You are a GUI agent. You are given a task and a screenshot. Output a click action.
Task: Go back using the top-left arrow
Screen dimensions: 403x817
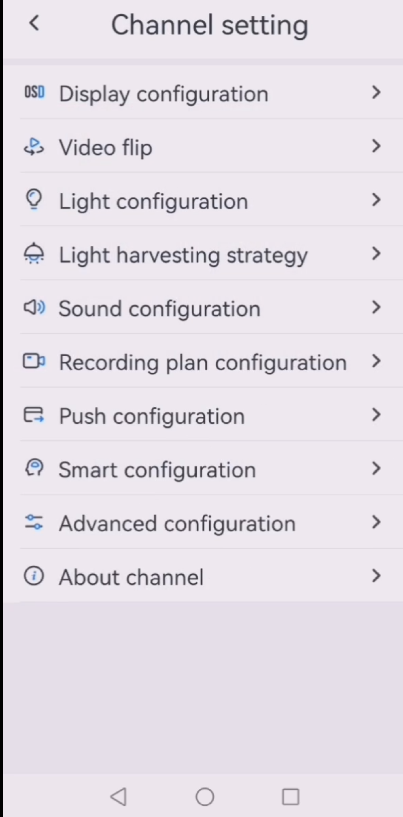point(34,23)
